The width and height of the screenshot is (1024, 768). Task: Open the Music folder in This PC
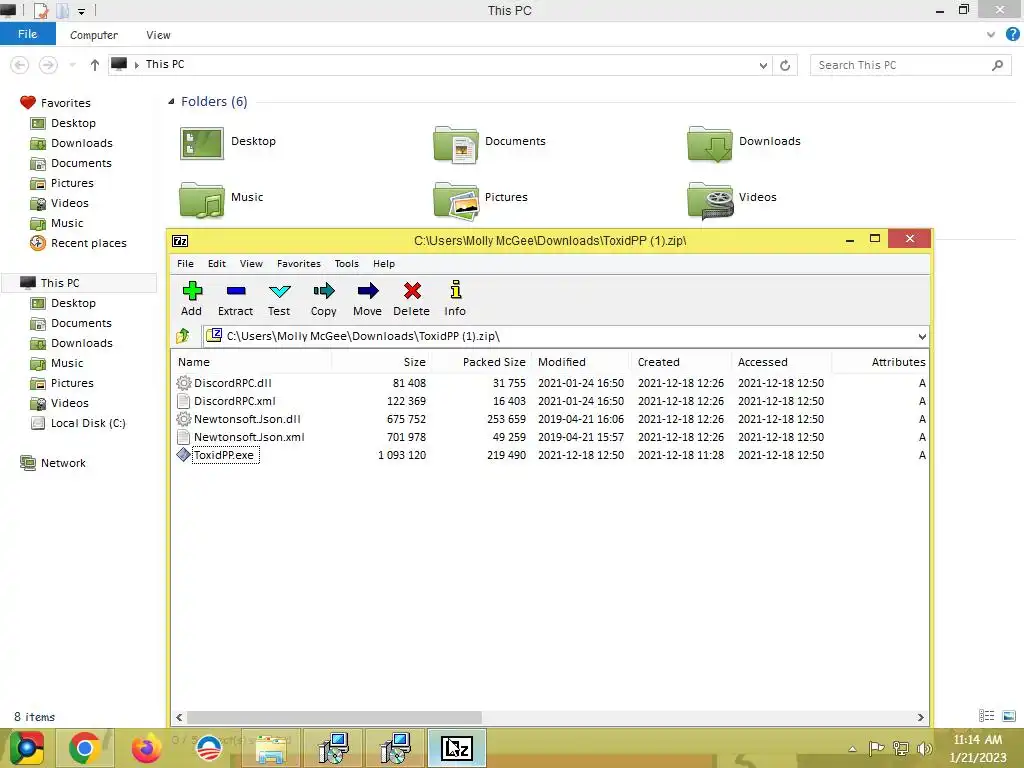pyautogui.click(x=221, y=199)
